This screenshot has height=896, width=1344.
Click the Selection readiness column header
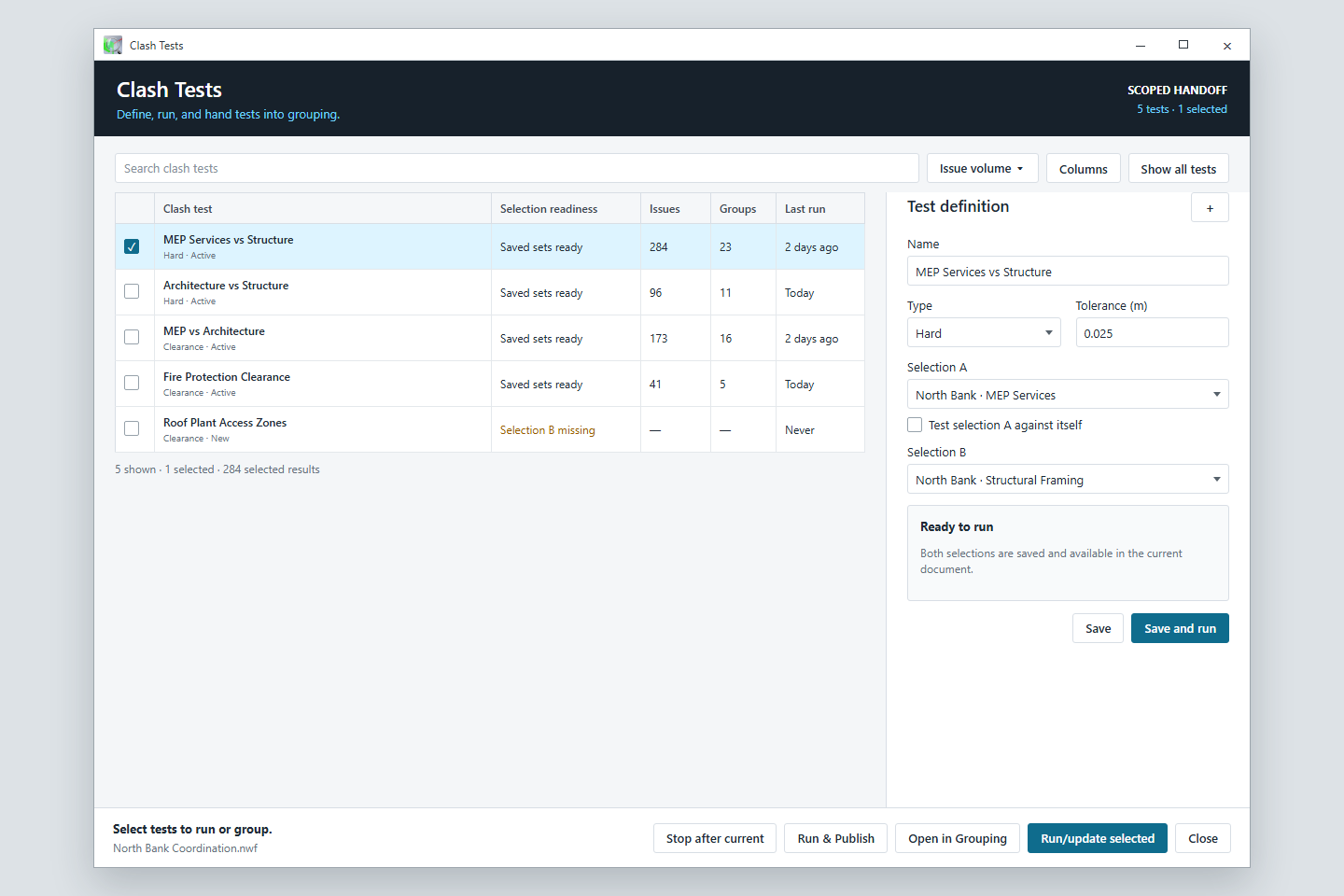tap(549, 209)
